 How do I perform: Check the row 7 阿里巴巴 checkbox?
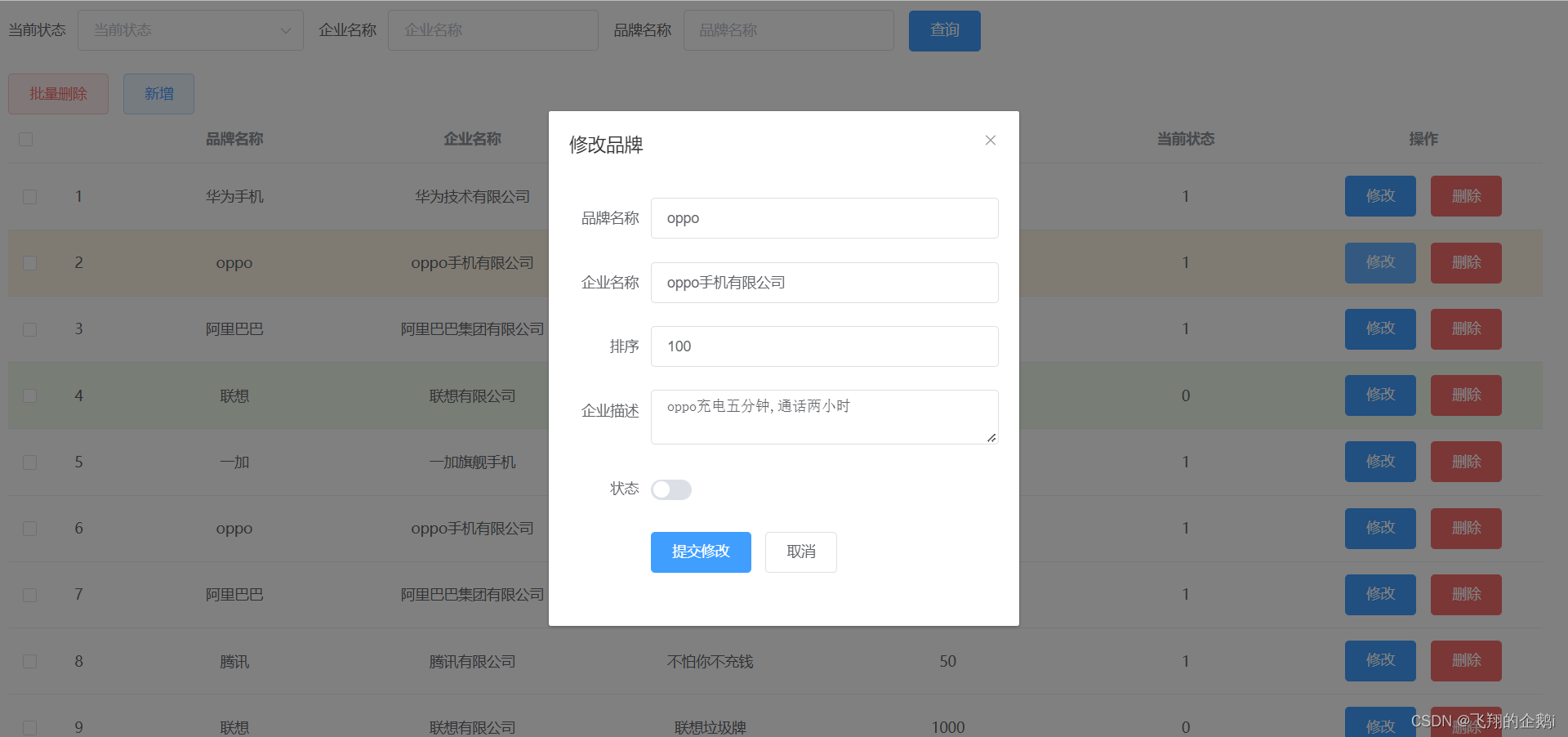tap(30, 595)
